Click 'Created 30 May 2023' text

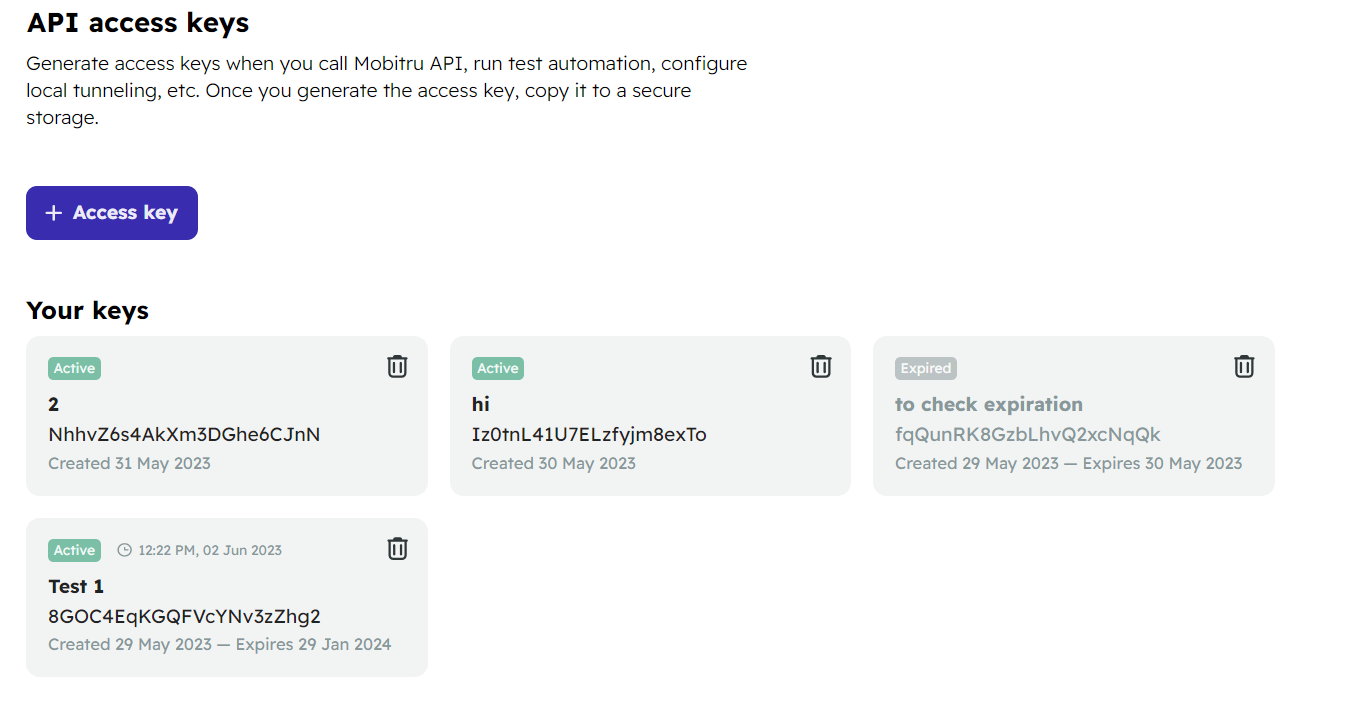[x=554, y=463]
